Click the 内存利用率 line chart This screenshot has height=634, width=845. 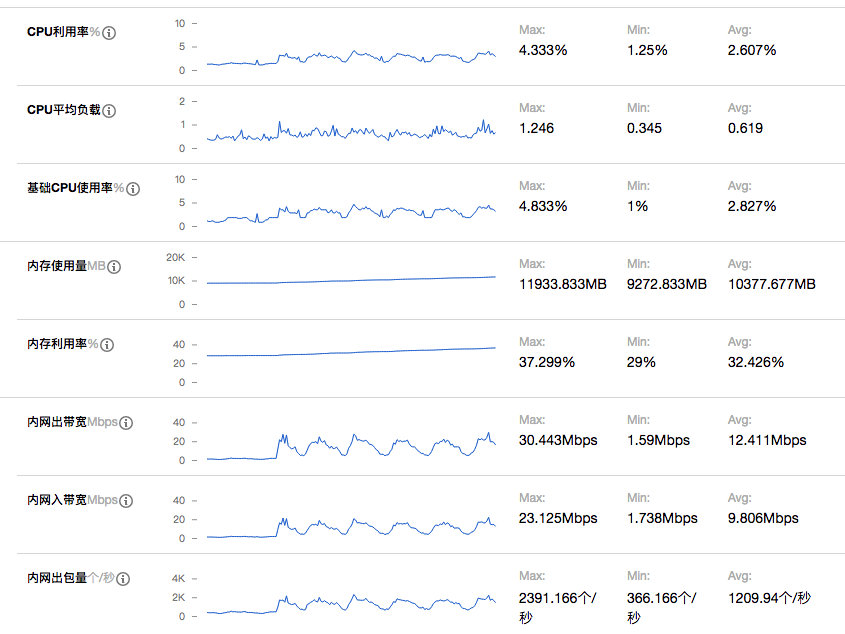tap(350, 352)
